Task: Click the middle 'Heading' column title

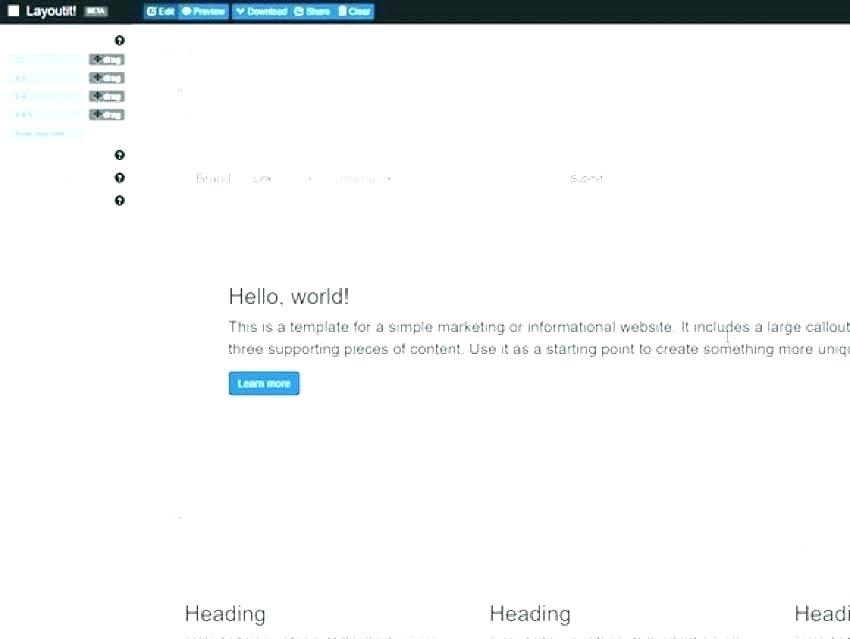Action: [530, 614]
